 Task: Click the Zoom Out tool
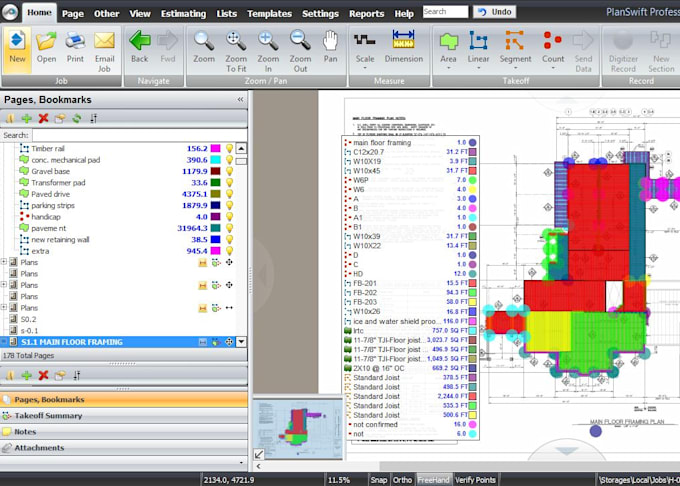pos(300,51)
